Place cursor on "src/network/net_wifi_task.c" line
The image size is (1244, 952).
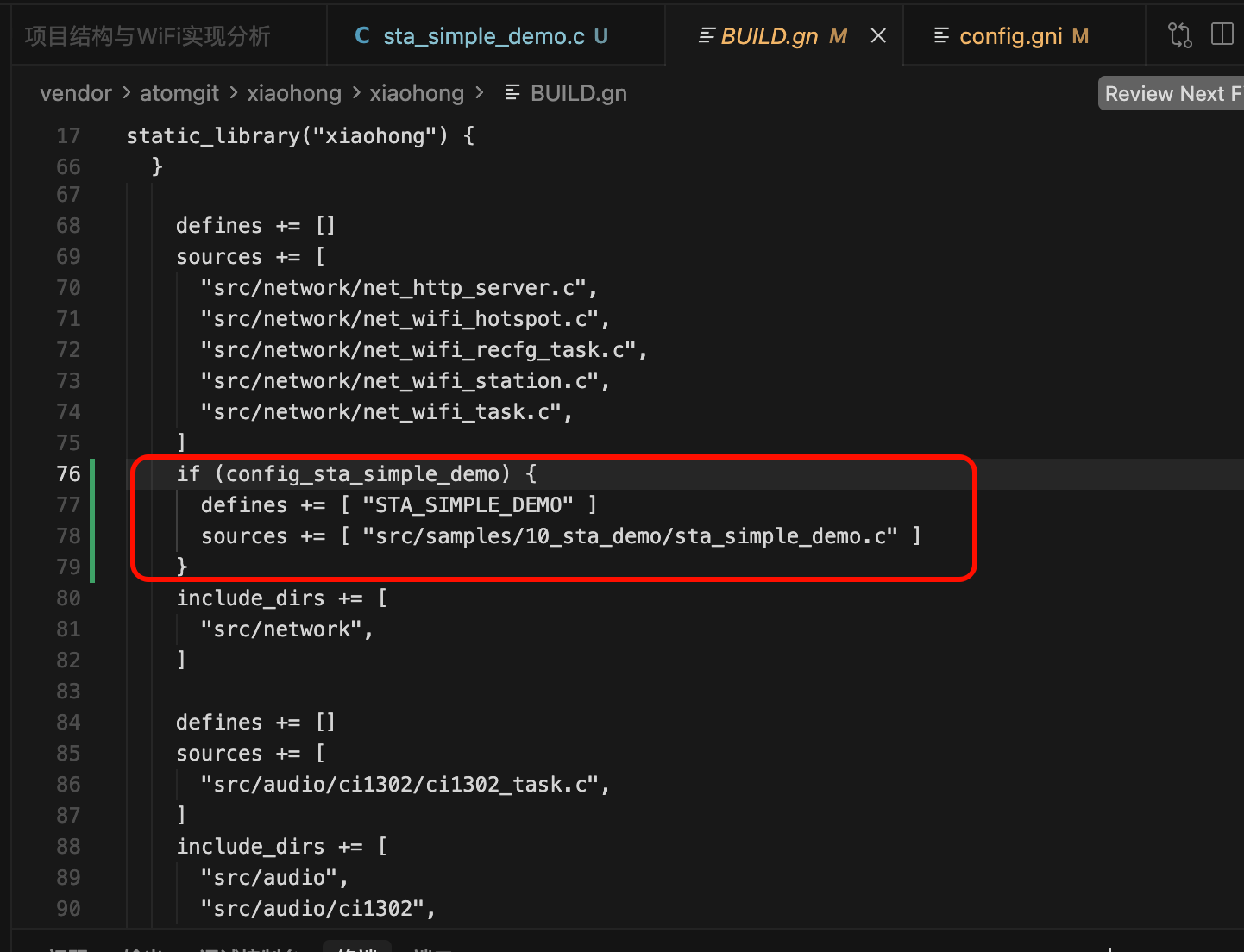click(386, 411)
